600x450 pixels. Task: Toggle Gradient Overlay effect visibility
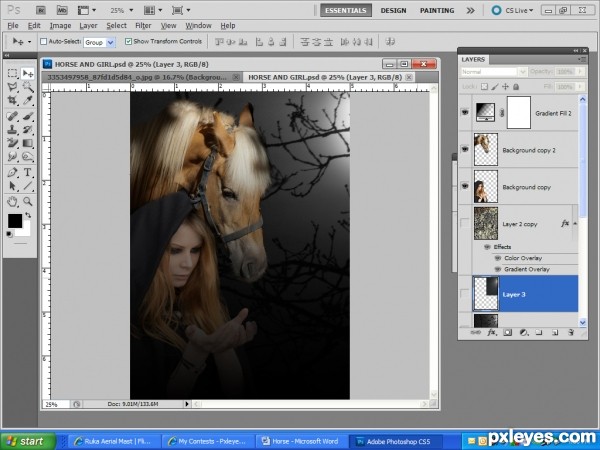pyautogui.click(x=497, y=269)
